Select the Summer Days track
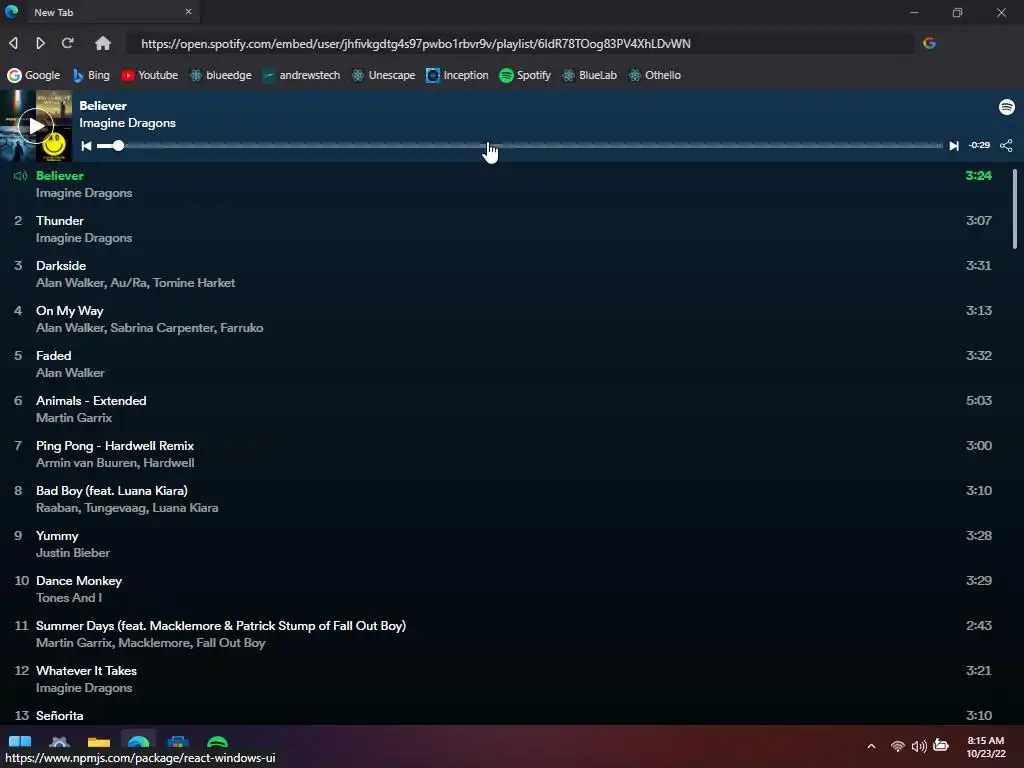Viewport: 1024px width, 768px height. 503,635
